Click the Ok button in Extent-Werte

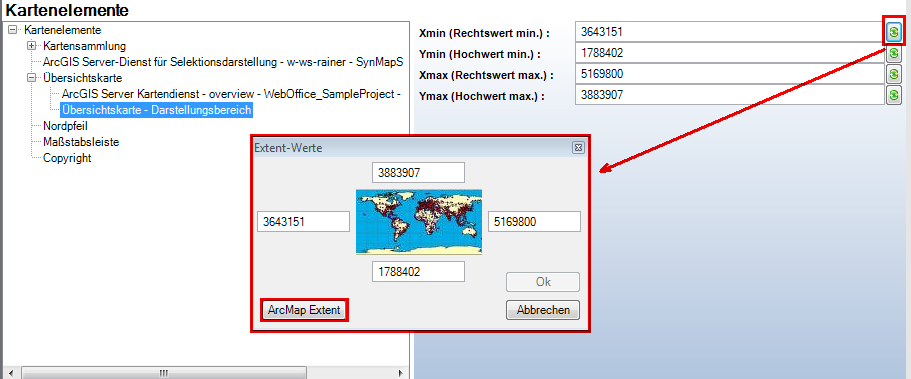click(x=543, y=282)
